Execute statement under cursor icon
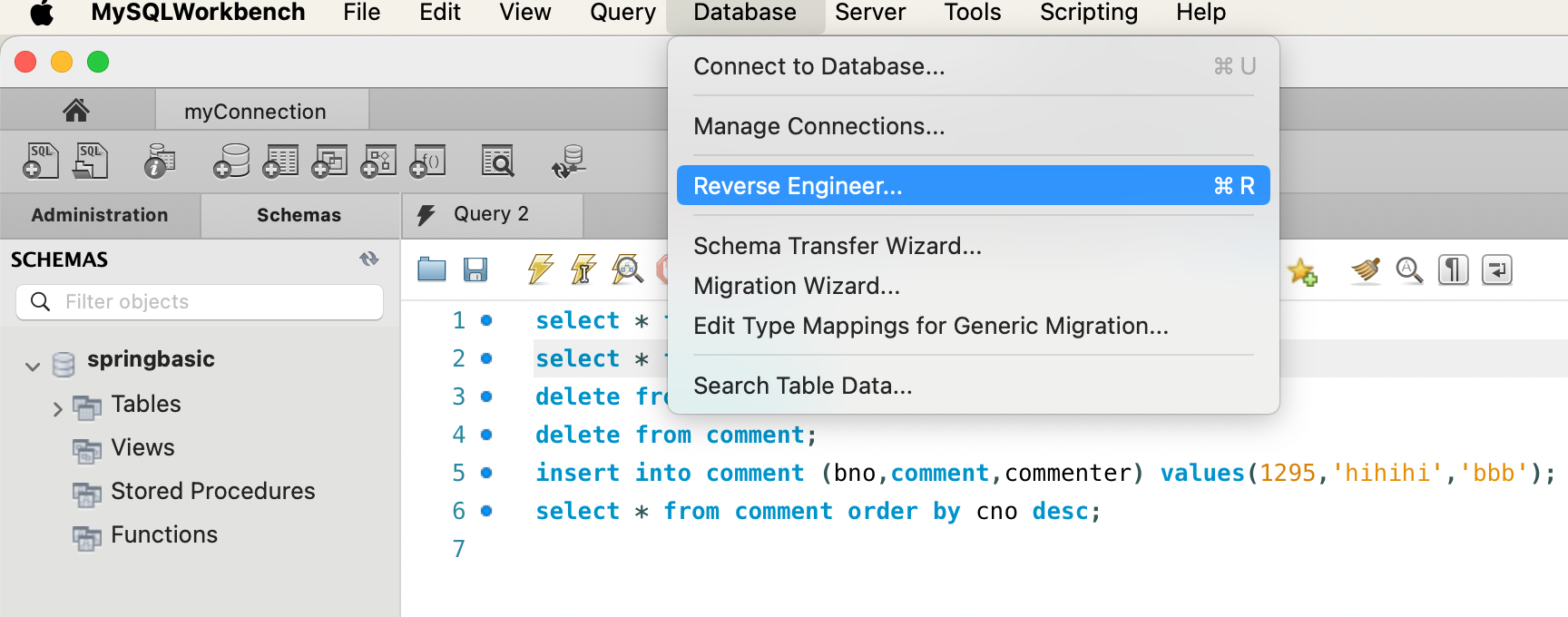 pos(583,269)
